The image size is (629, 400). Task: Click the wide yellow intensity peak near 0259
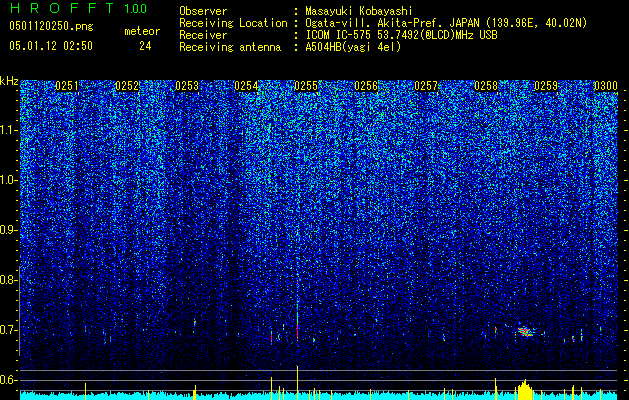coord(524,390)
